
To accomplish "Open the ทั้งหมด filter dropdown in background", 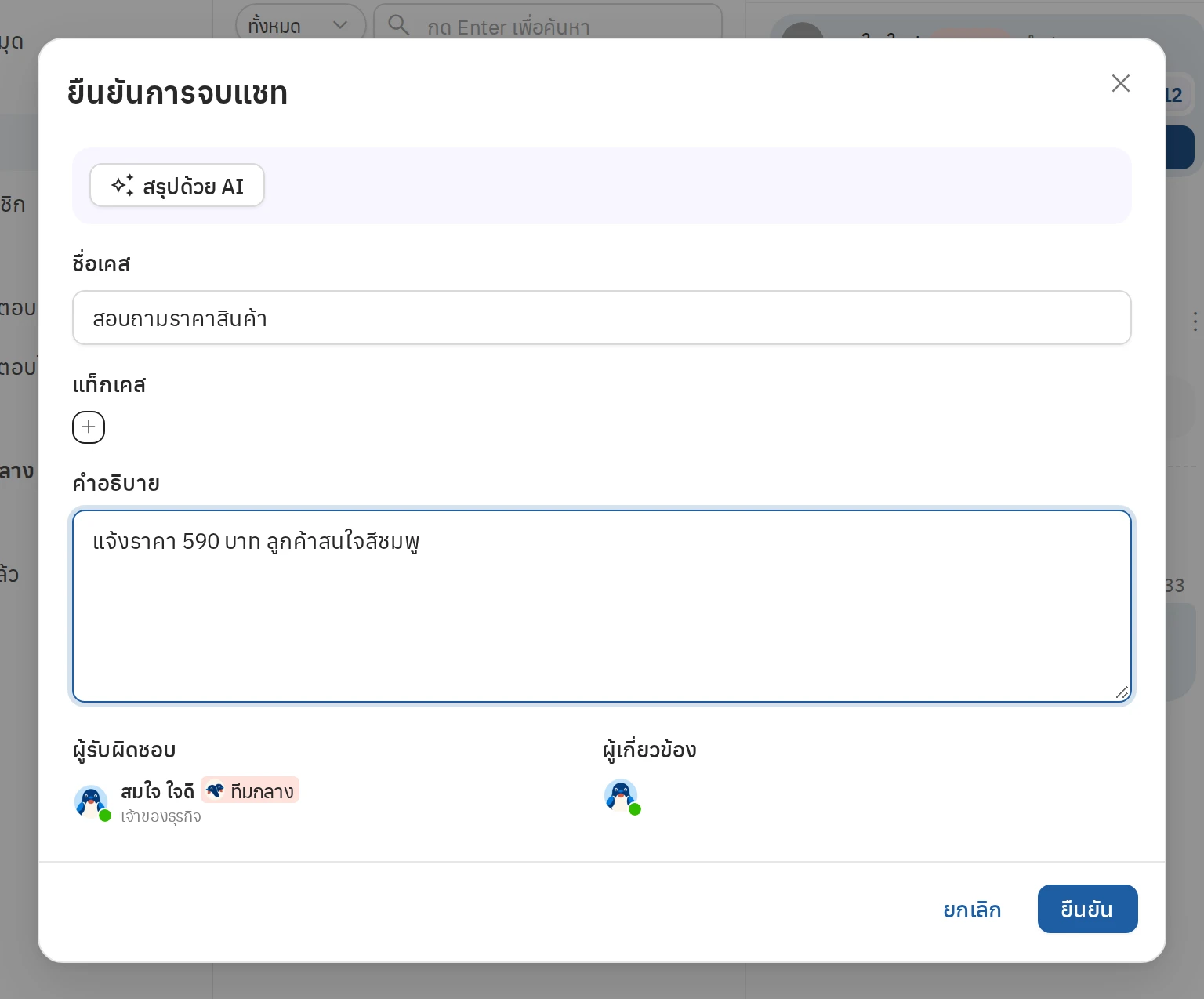I will click(300, 24).
